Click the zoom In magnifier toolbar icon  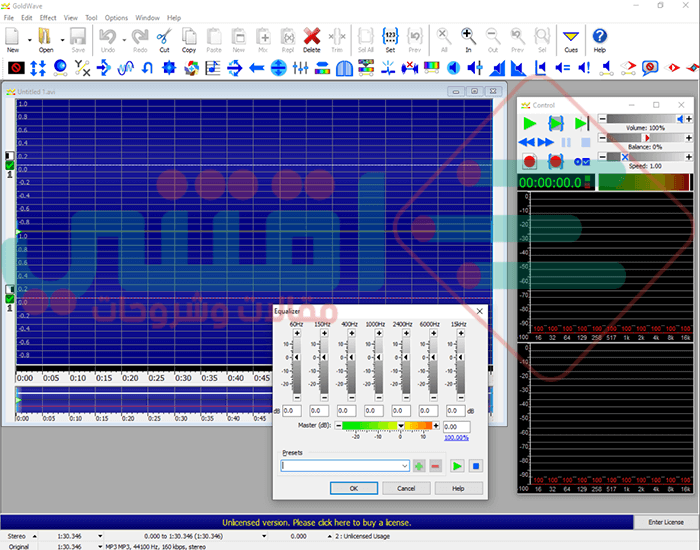tap(468, 40)
